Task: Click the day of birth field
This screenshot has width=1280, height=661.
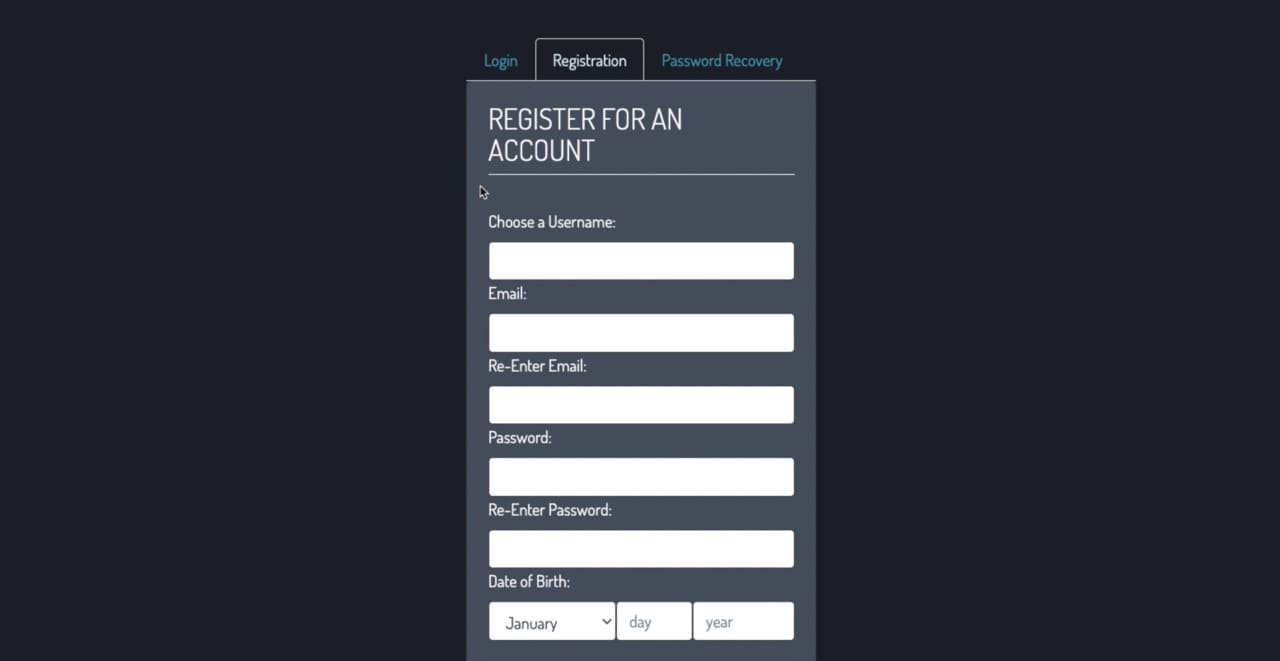Action: click(654, 622)
